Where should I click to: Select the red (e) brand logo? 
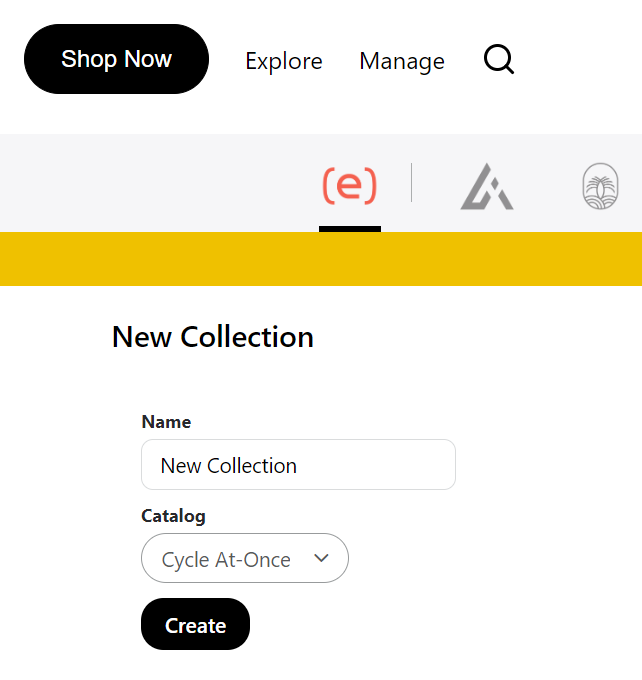click(349, 185)
